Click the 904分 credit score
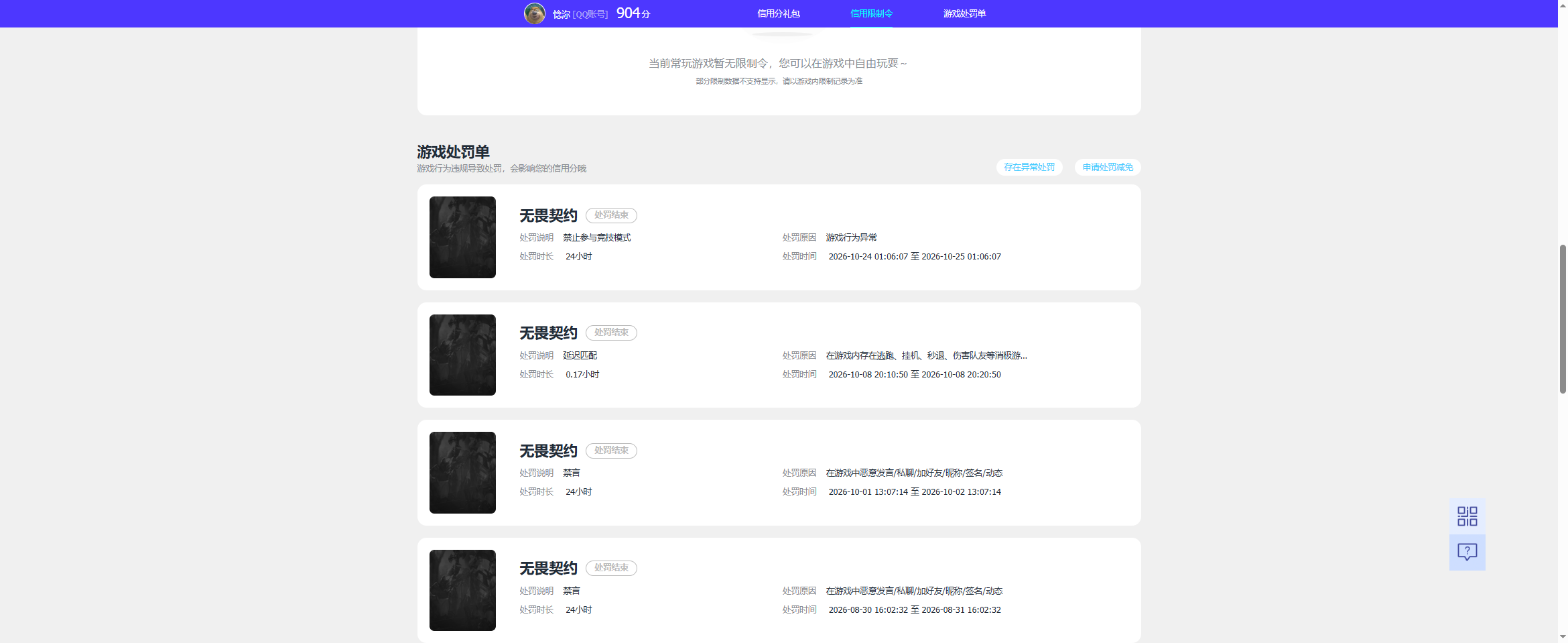1568x643 pixels. [x=633, y=13]
